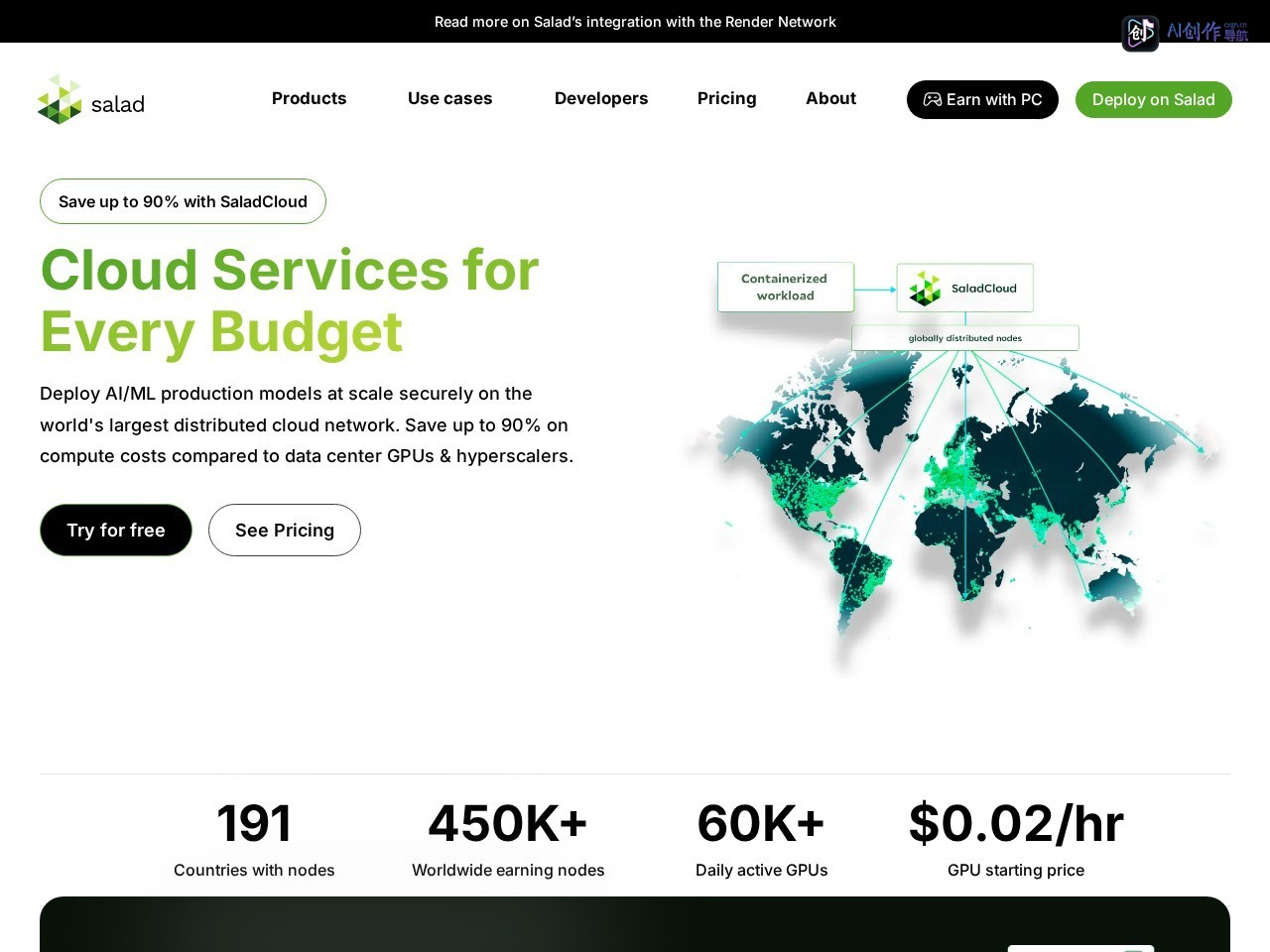The image size is (1270, 952).
Task: Go to the Pricing page
Action: pos(726,98)
